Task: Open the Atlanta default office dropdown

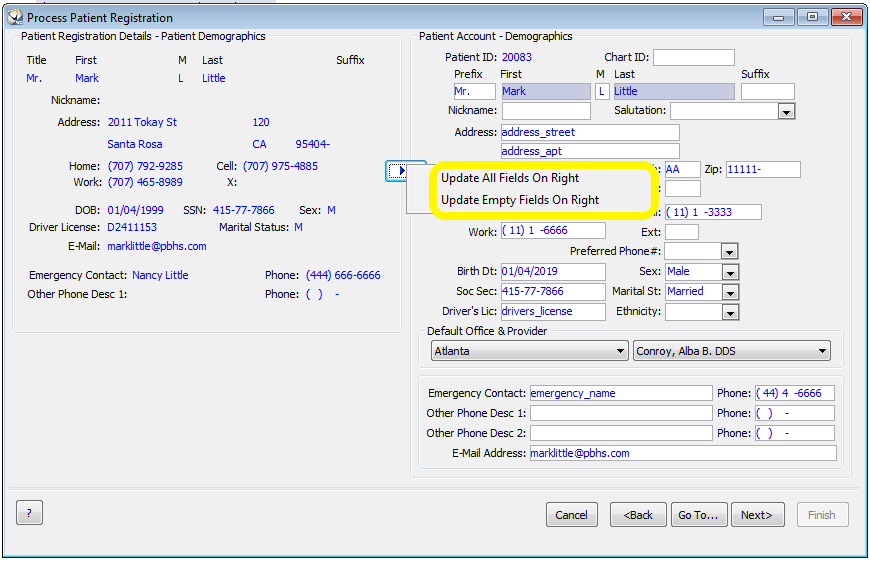Action: 530,351
